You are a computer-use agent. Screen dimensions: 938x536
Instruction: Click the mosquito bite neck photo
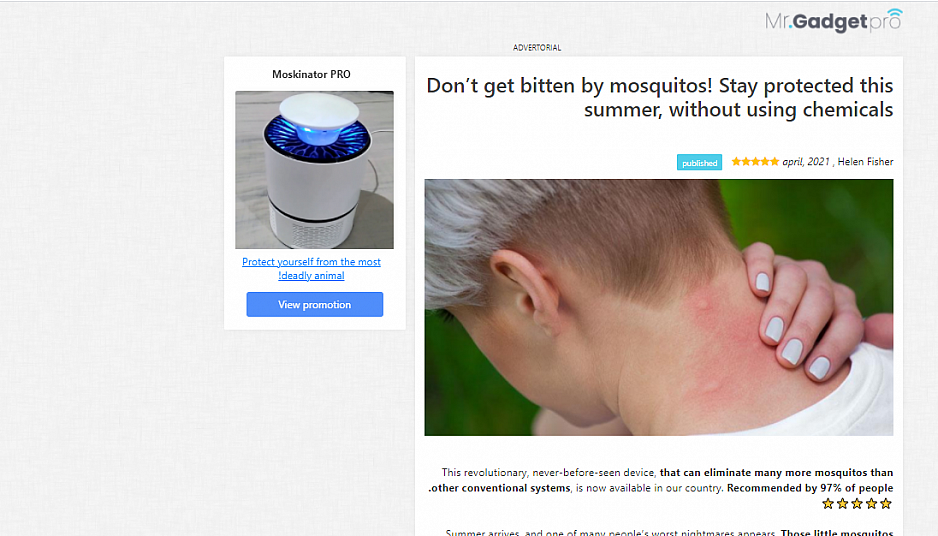click(659, 307)
